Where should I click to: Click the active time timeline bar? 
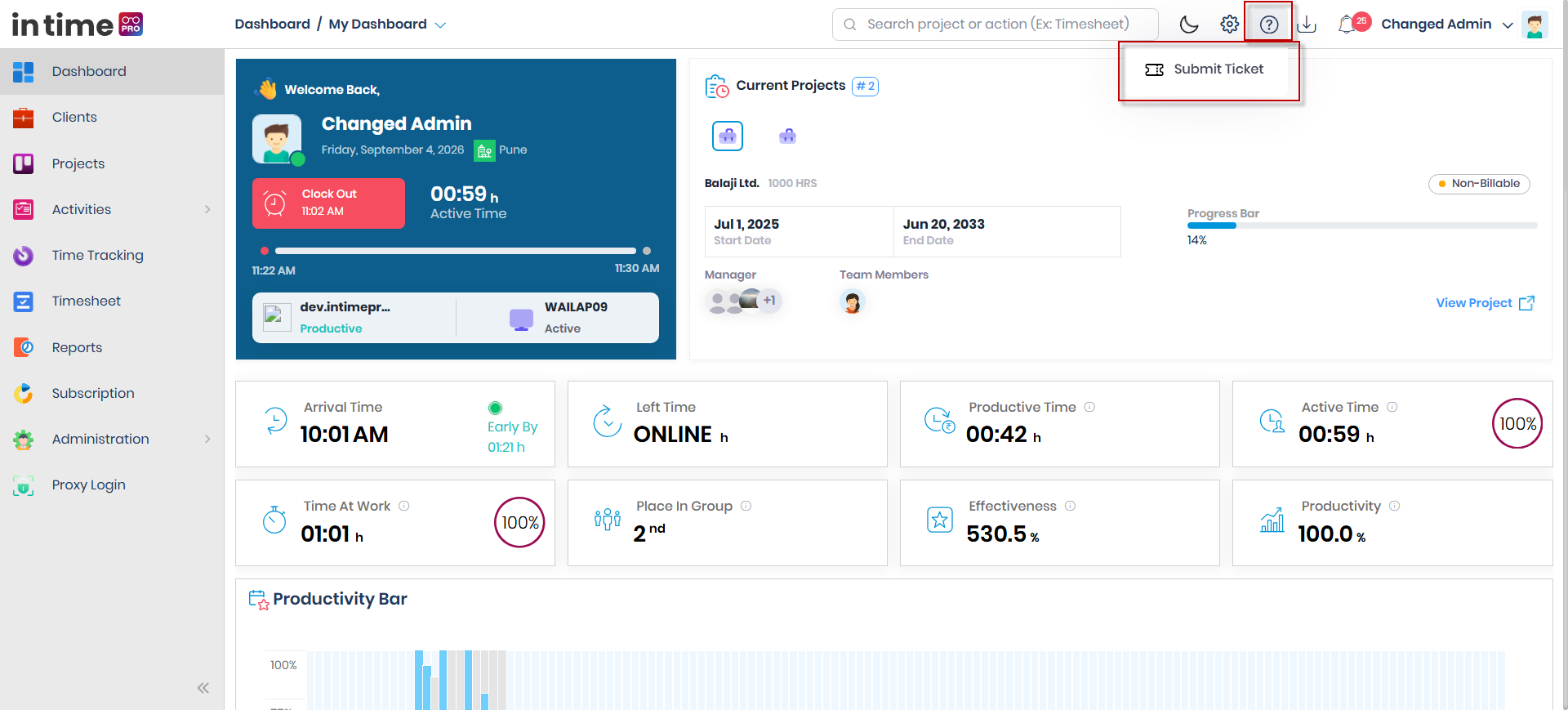(x=456, y=251)
